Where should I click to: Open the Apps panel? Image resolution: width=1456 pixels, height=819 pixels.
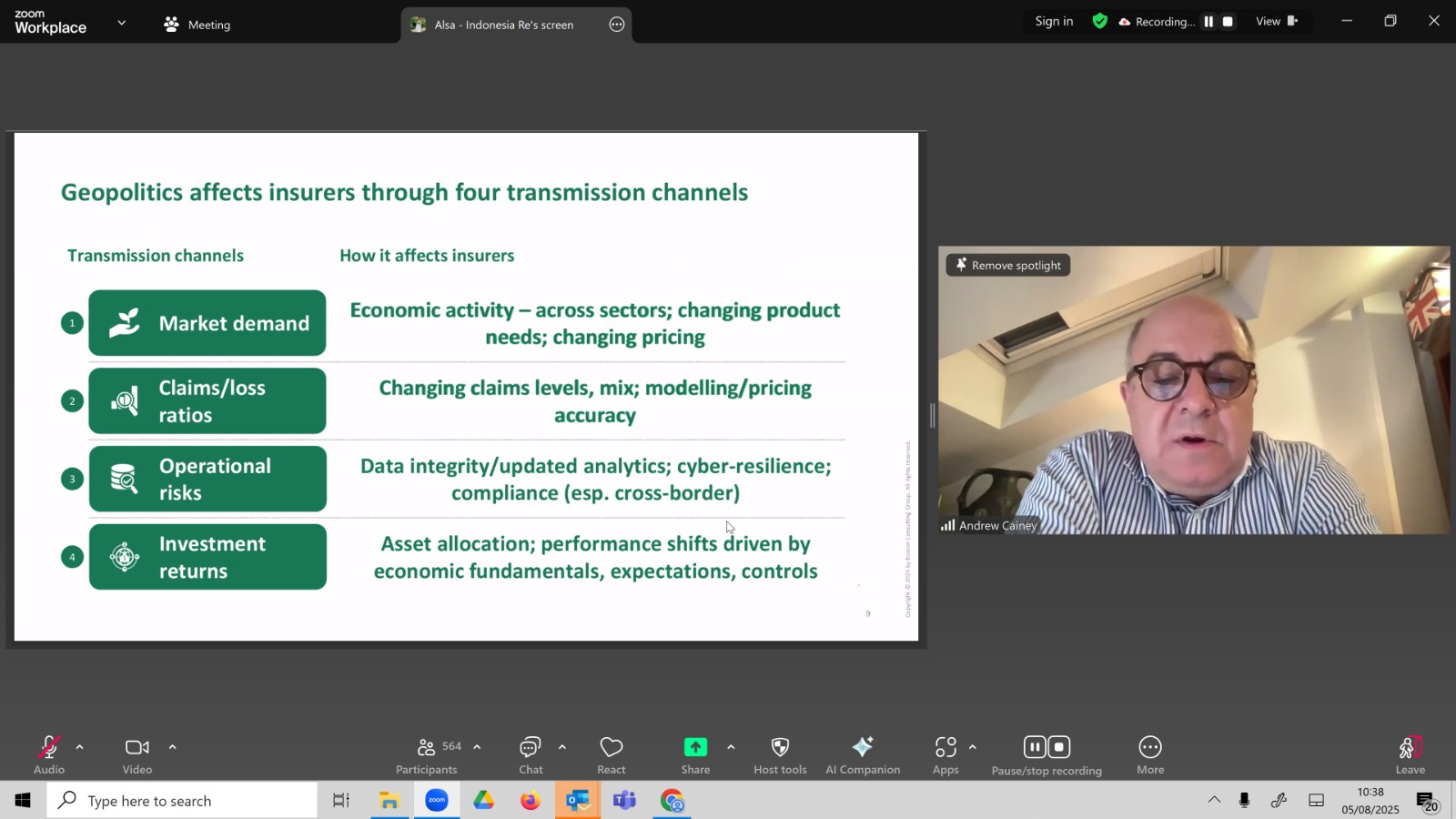coord(945,754)
